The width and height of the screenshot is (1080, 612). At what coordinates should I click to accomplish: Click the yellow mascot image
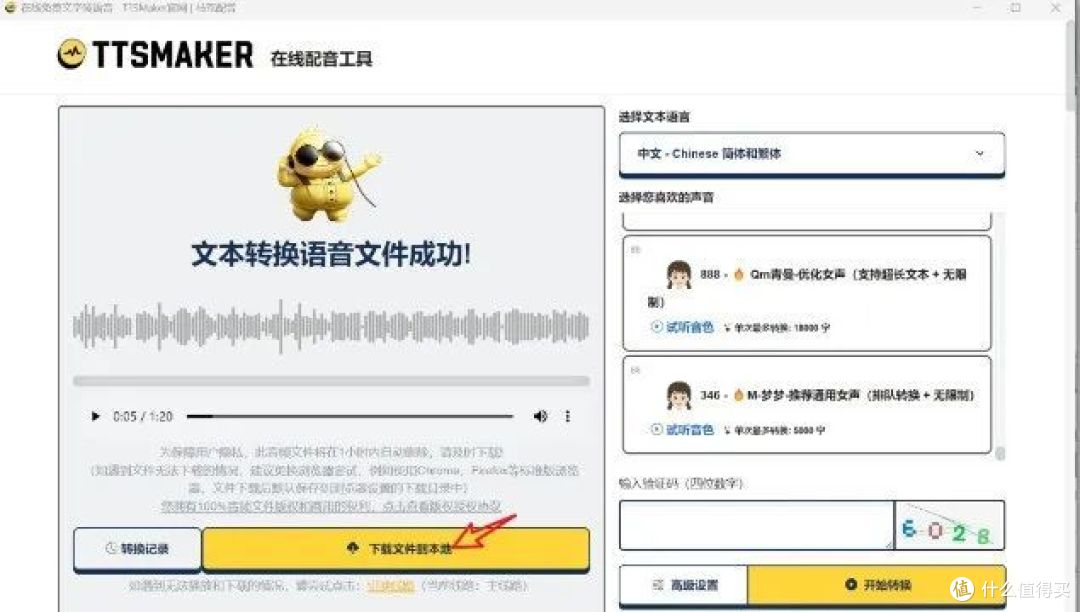[x=327, y=174]
